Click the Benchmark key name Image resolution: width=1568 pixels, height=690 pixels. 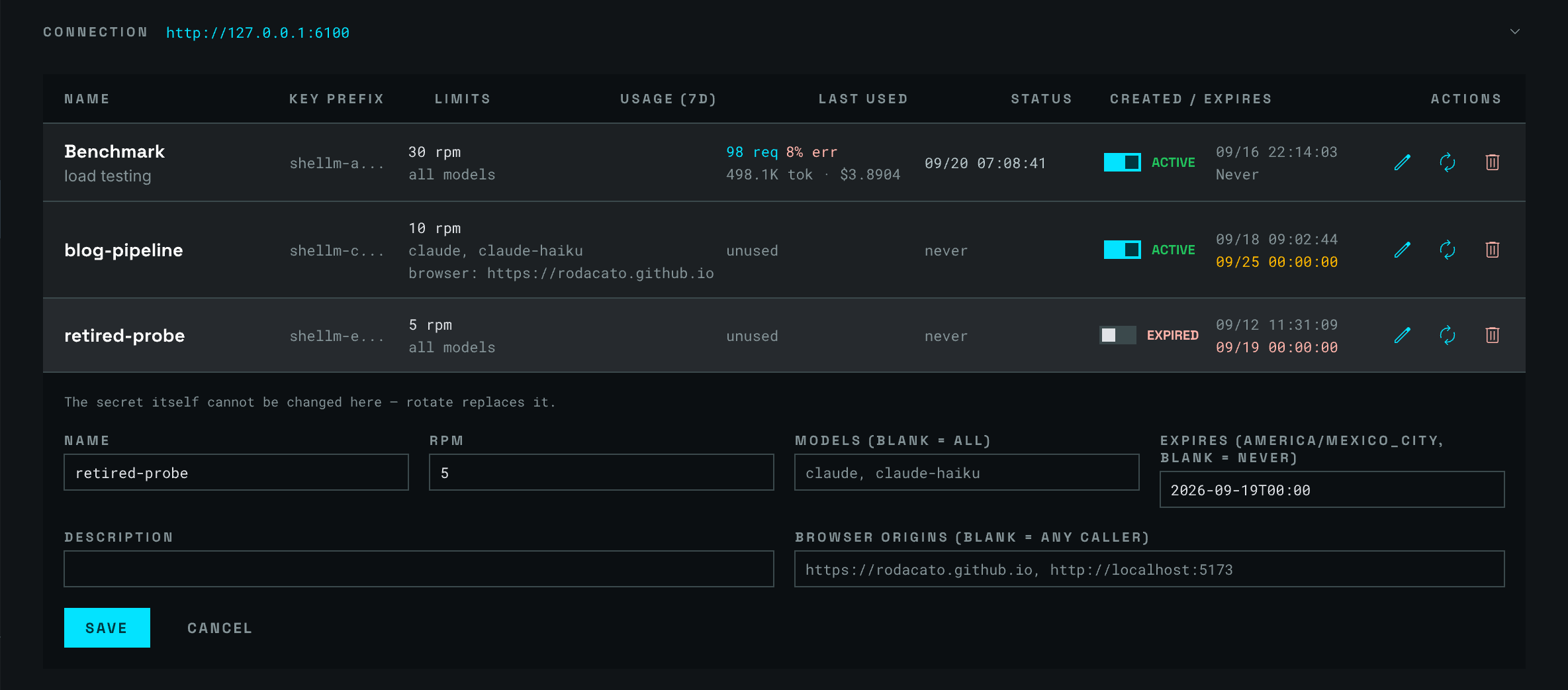point(115,151)
